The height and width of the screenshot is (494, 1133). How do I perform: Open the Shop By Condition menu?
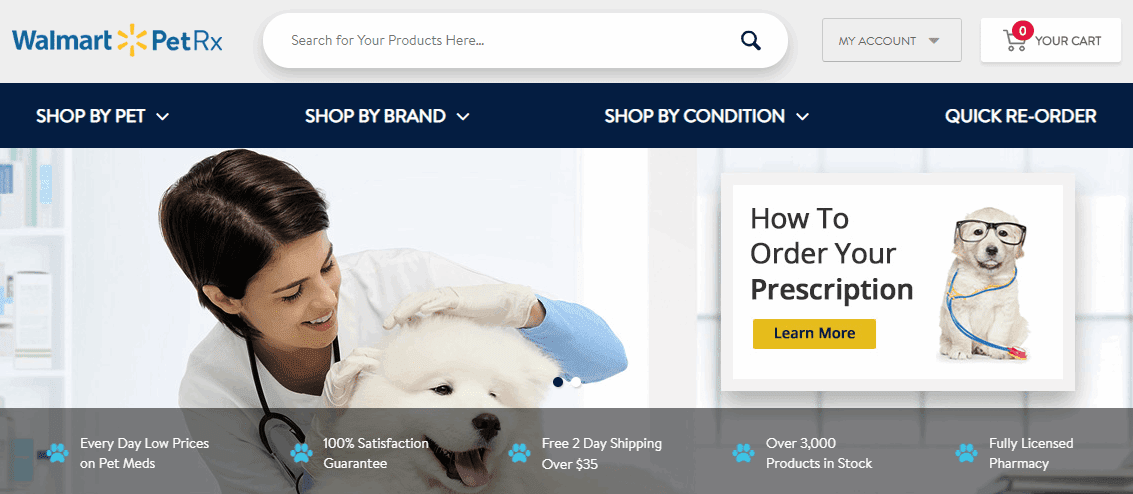[x=707, y=116]
